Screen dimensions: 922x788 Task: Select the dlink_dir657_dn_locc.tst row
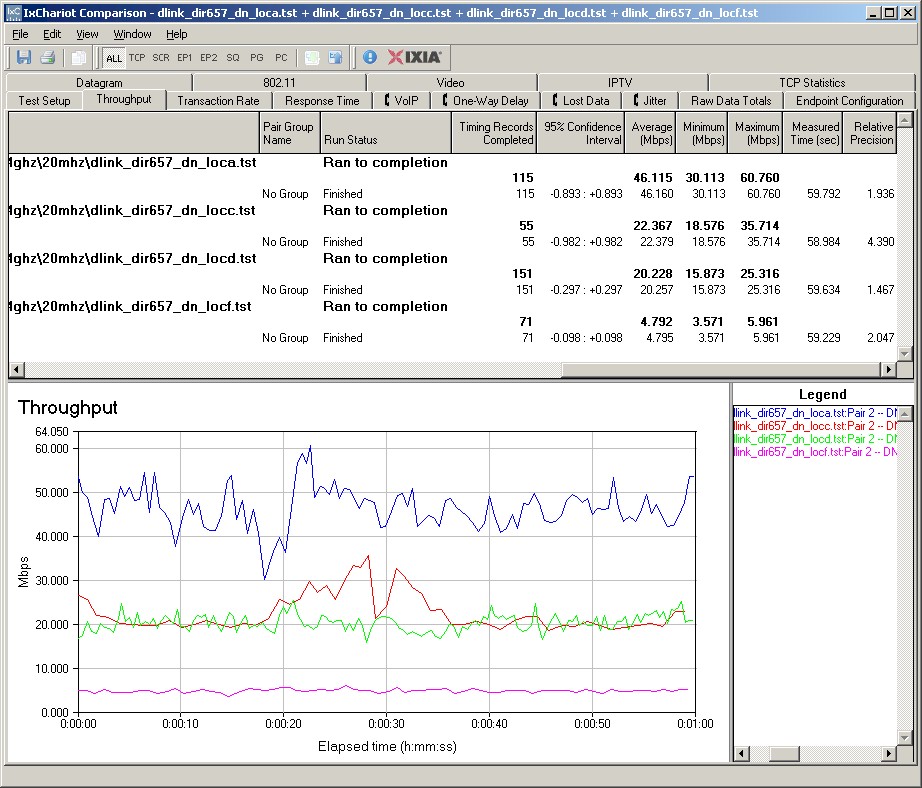[x=452, y=211]
